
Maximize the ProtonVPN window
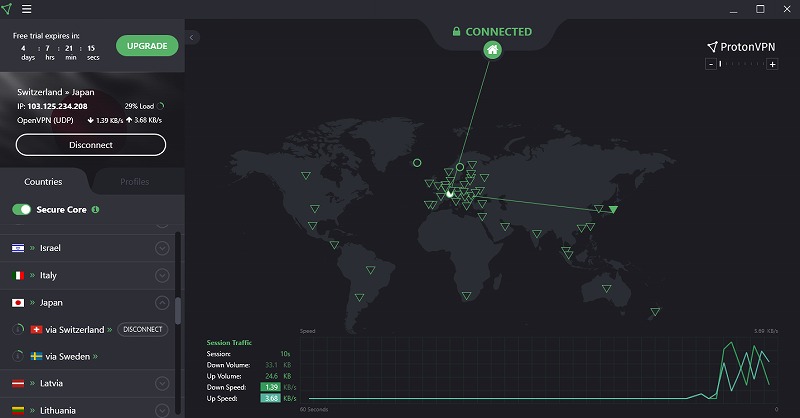tap(760, 9)
